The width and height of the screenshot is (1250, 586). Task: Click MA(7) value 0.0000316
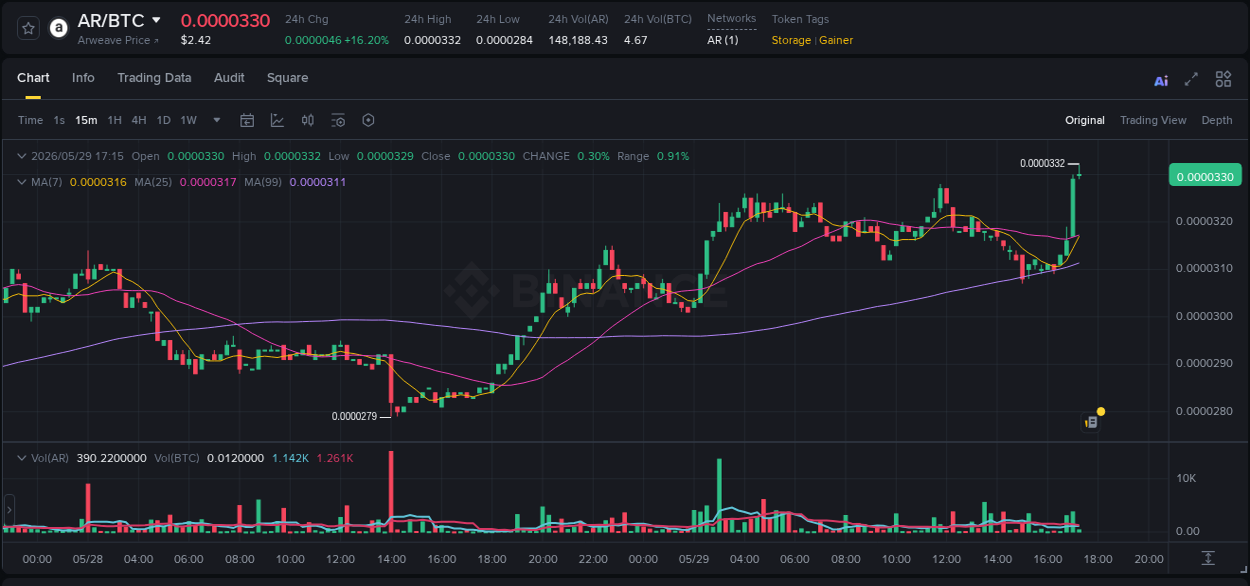tap(98, 182)
